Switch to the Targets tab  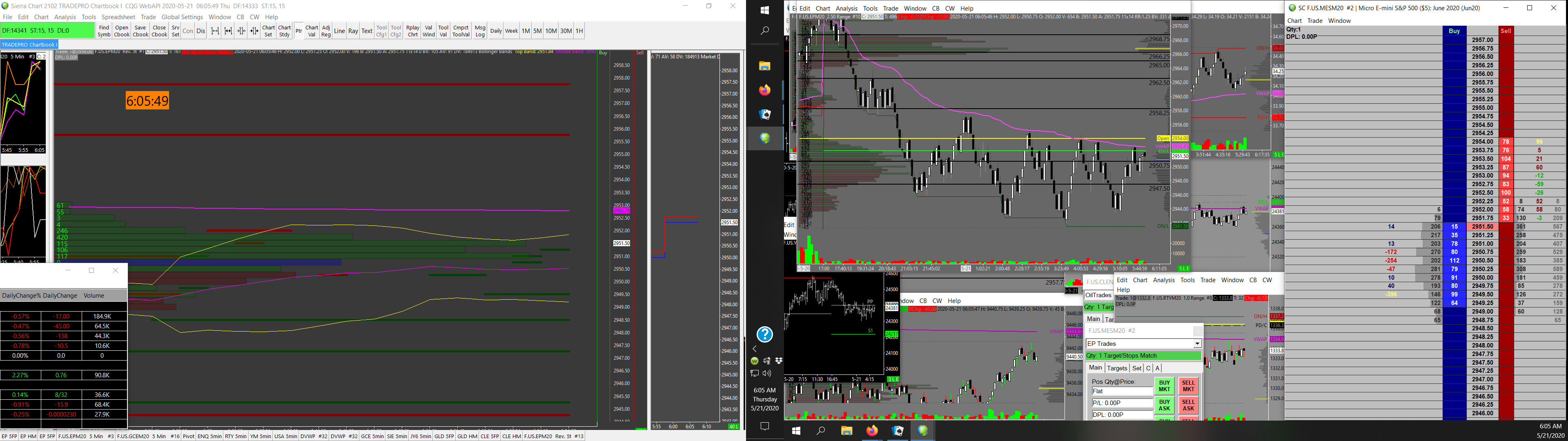1116,368
